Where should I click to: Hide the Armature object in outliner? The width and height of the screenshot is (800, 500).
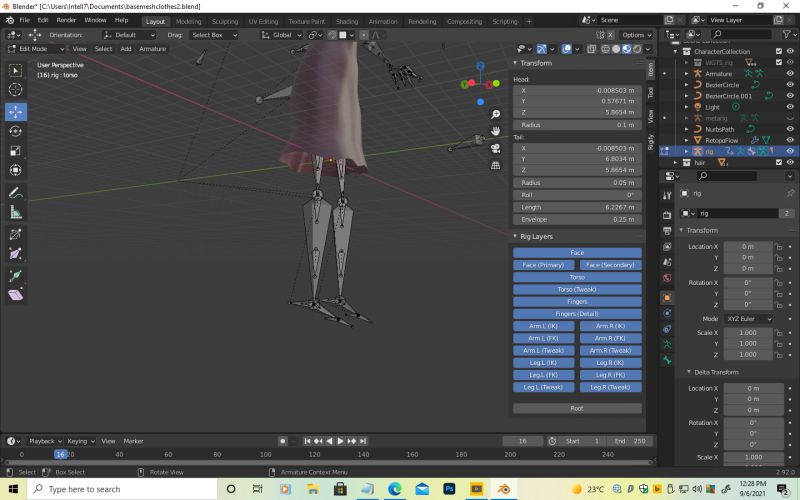pyautogui.click(x=790, y=73)
